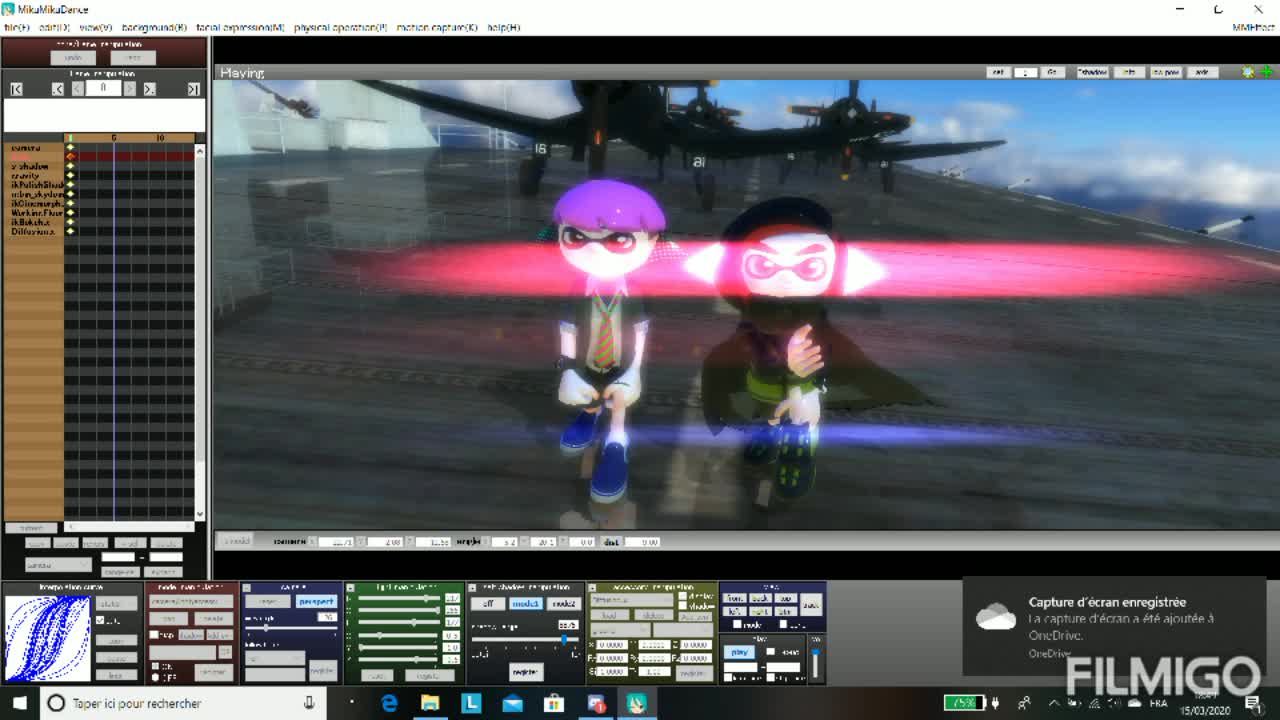Click the axis button in viewport header

(x=1203, y=72)
